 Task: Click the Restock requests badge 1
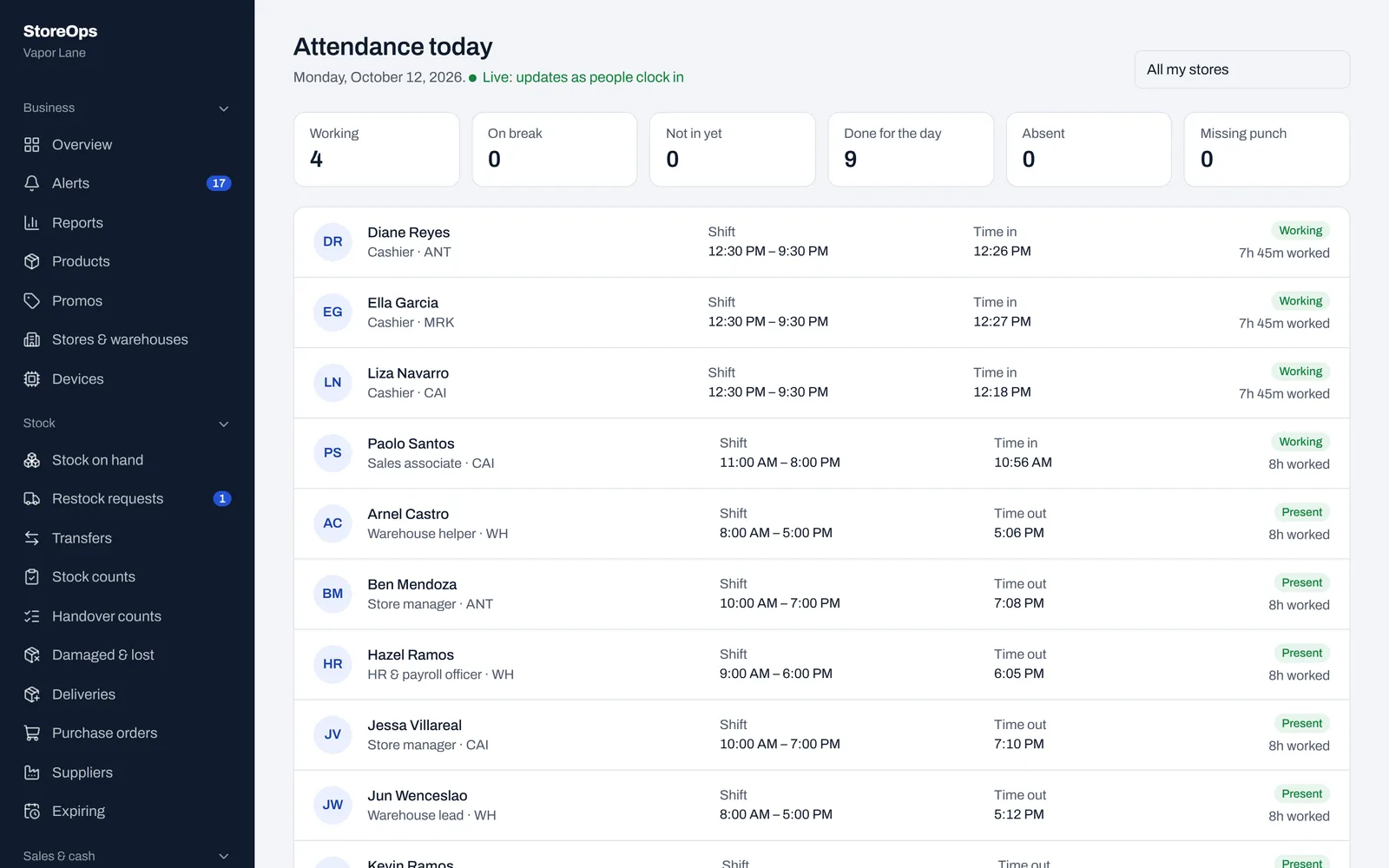pos(222,499)
